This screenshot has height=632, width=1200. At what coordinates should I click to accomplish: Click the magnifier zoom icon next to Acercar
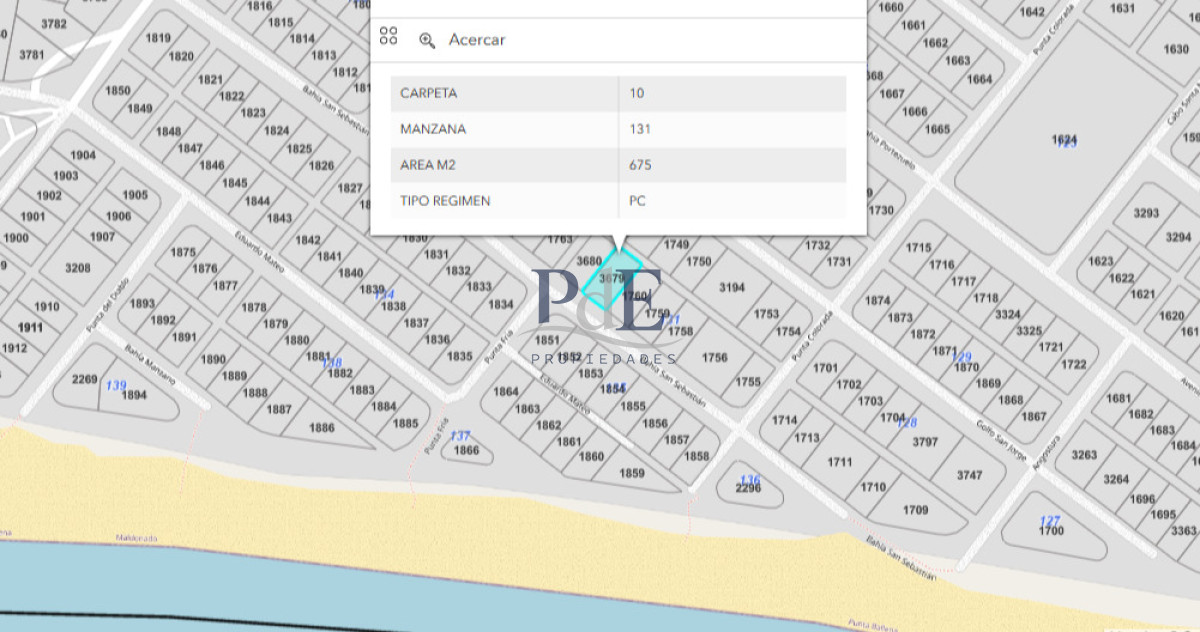tap(428, 40)
